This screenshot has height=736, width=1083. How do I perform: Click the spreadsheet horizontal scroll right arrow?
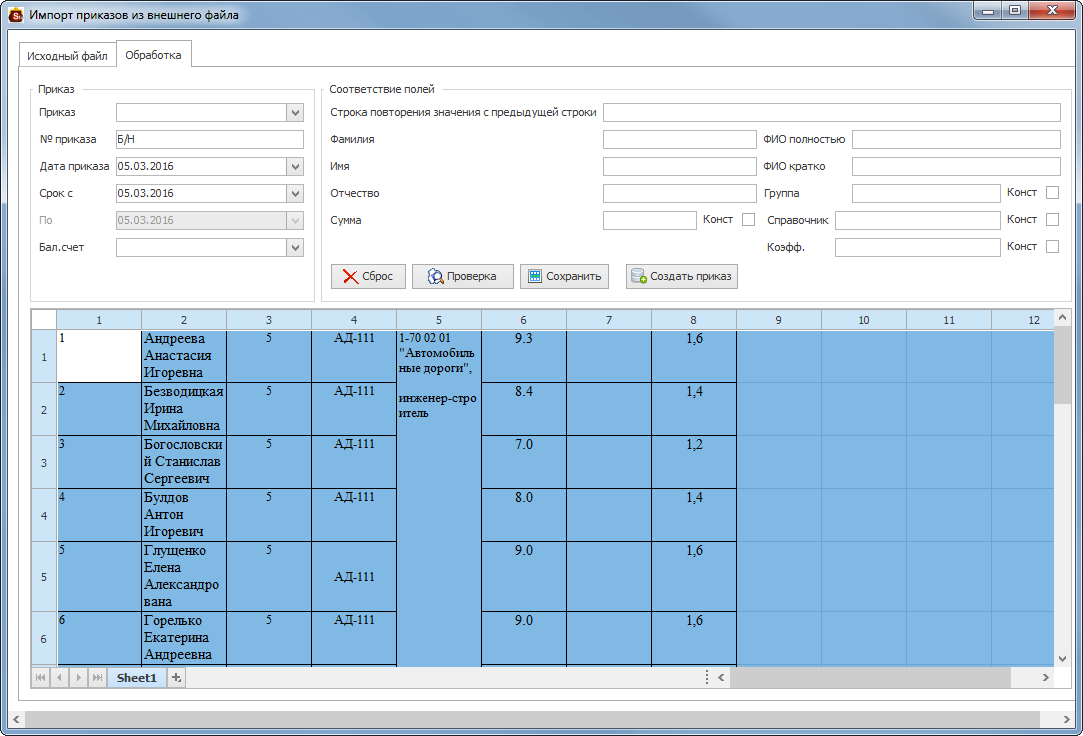[1045, 678]
